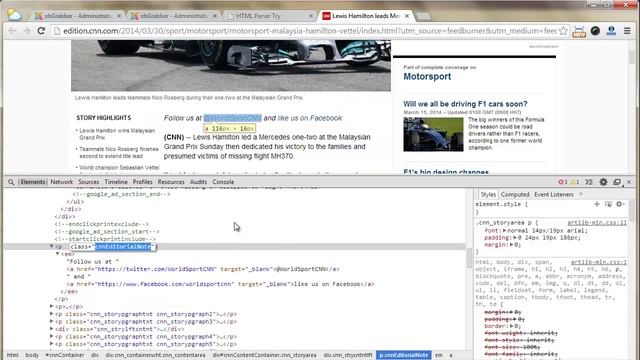Image resolution: width=640 pixels, height=360 pixels.
Task: Close the DevTools panel
Action: coord(629,182)
